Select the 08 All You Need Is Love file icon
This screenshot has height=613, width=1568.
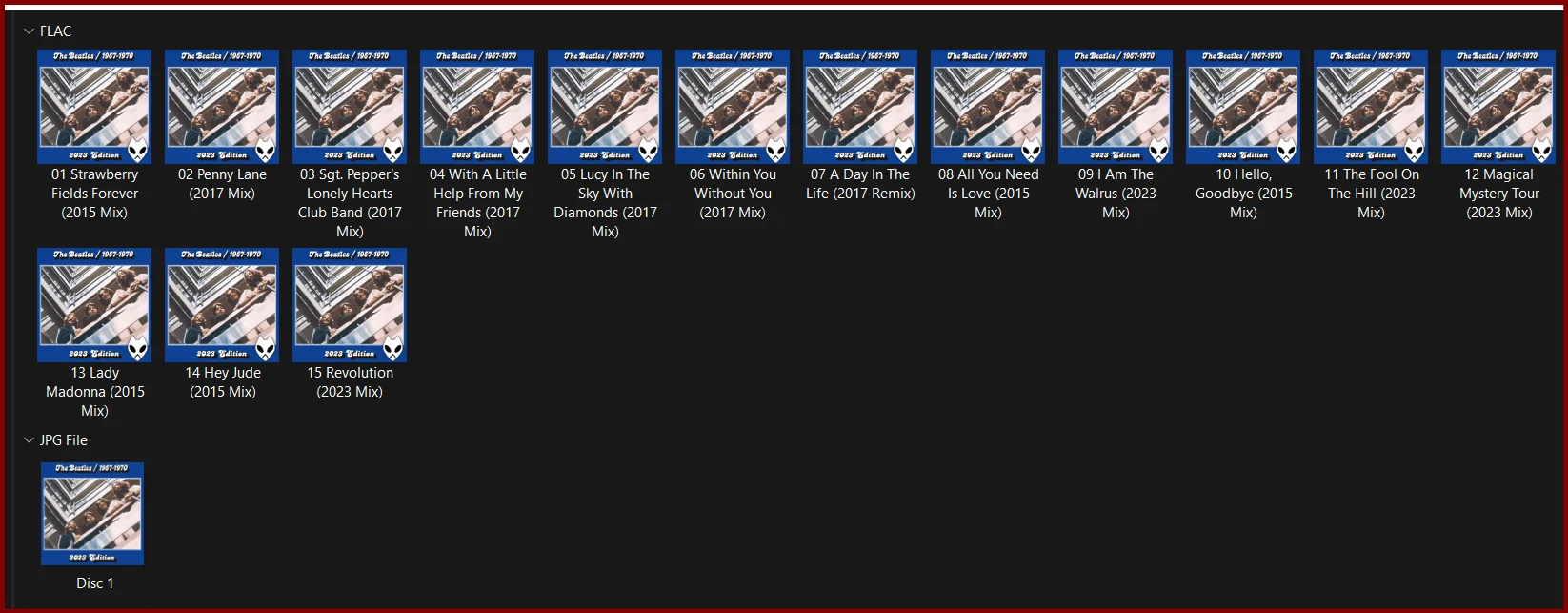tap(988, 107)
